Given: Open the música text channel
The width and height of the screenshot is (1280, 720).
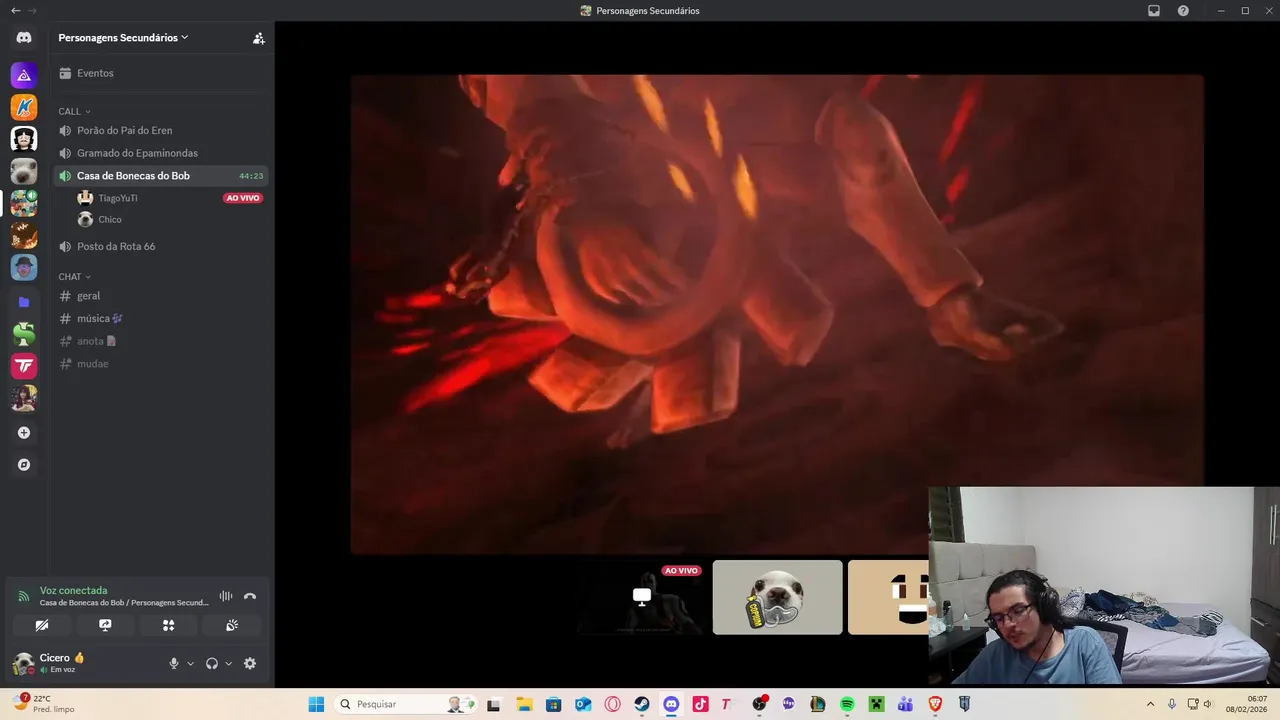Looking at the screenshot, I should tap(160, 318).
